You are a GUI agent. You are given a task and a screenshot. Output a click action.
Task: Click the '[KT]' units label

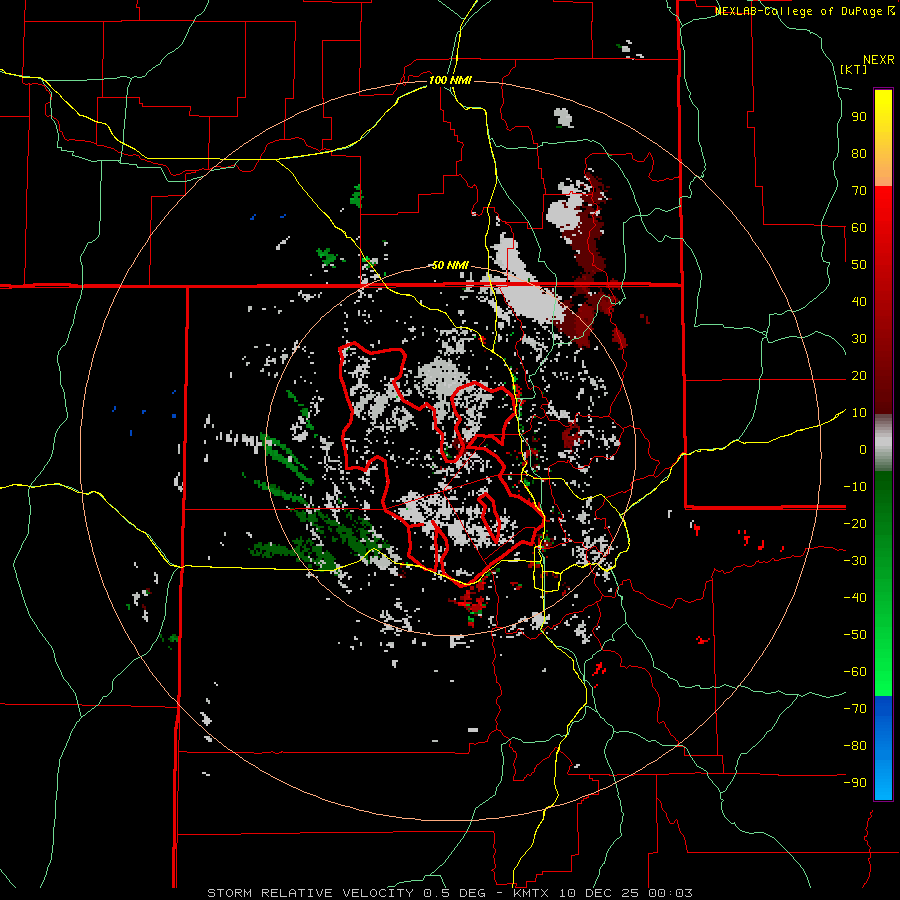point(854,69)
